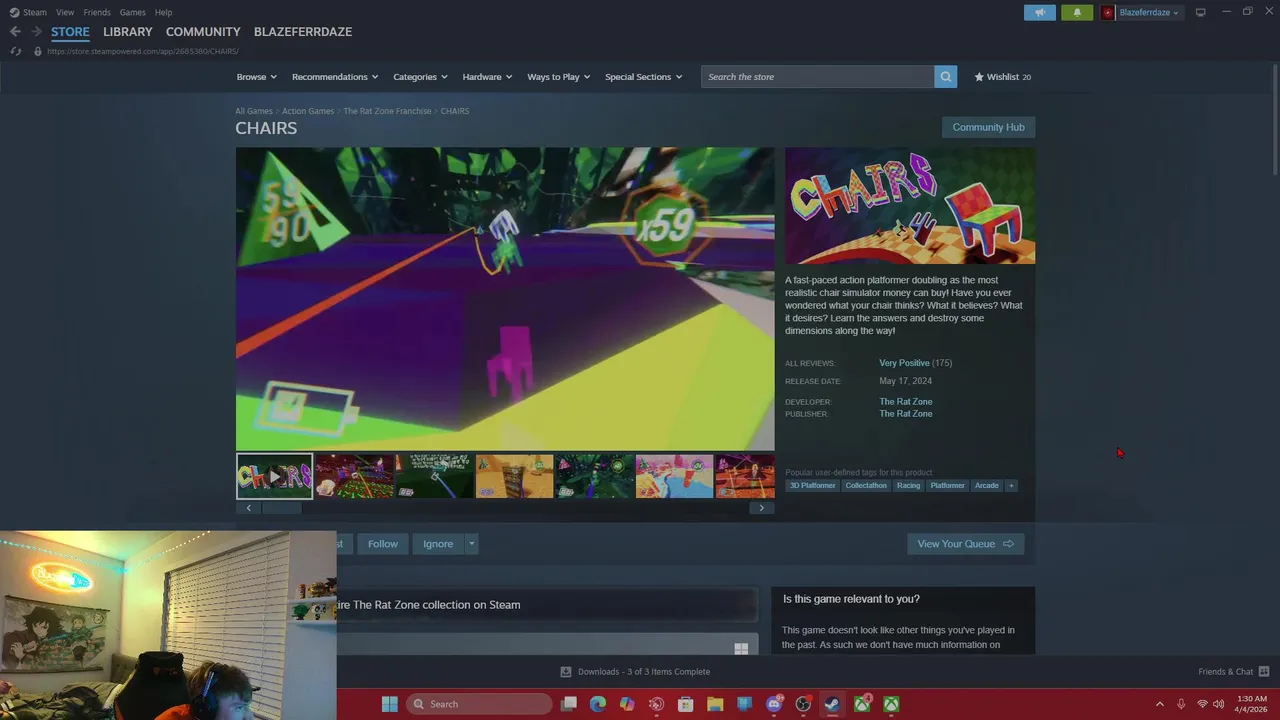Go forward with the forward arrow
Image resolution: width=1280 pixels, height=720 pixels.
[x=36, y=32]
